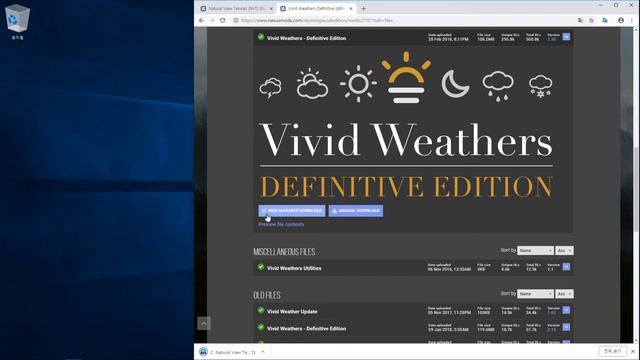Click the main Vivid Weathers - Definitive Edition title

pyautogui.click(x=306, y=38)
